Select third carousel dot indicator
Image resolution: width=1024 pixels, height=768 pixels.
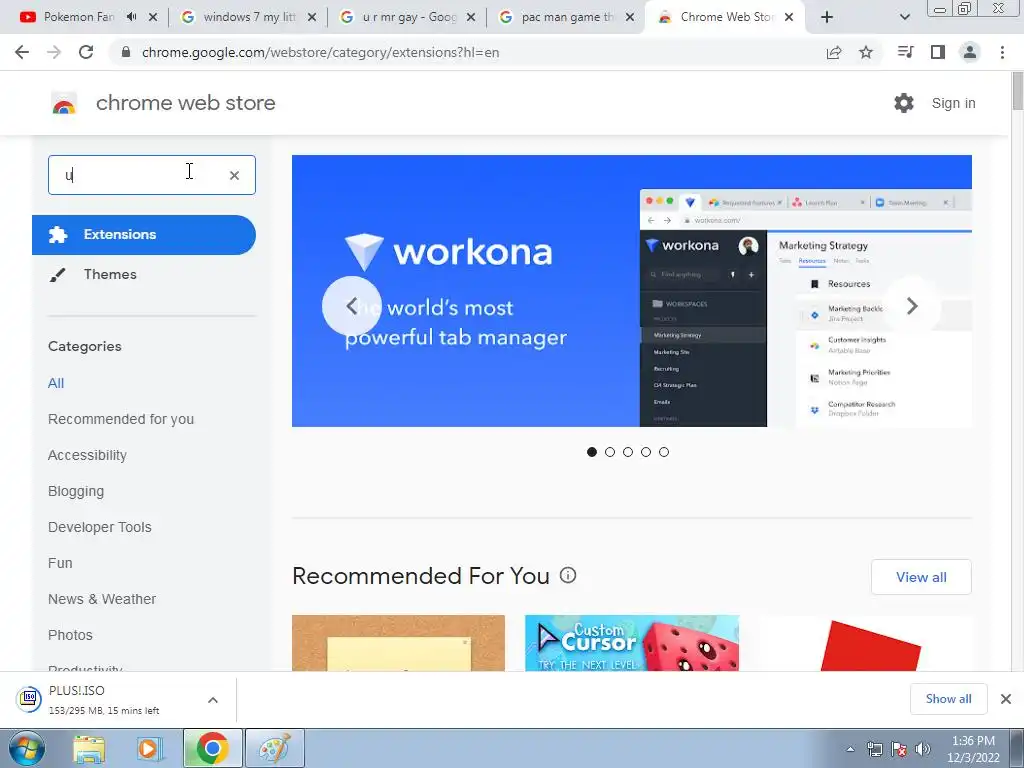[628, 452]
